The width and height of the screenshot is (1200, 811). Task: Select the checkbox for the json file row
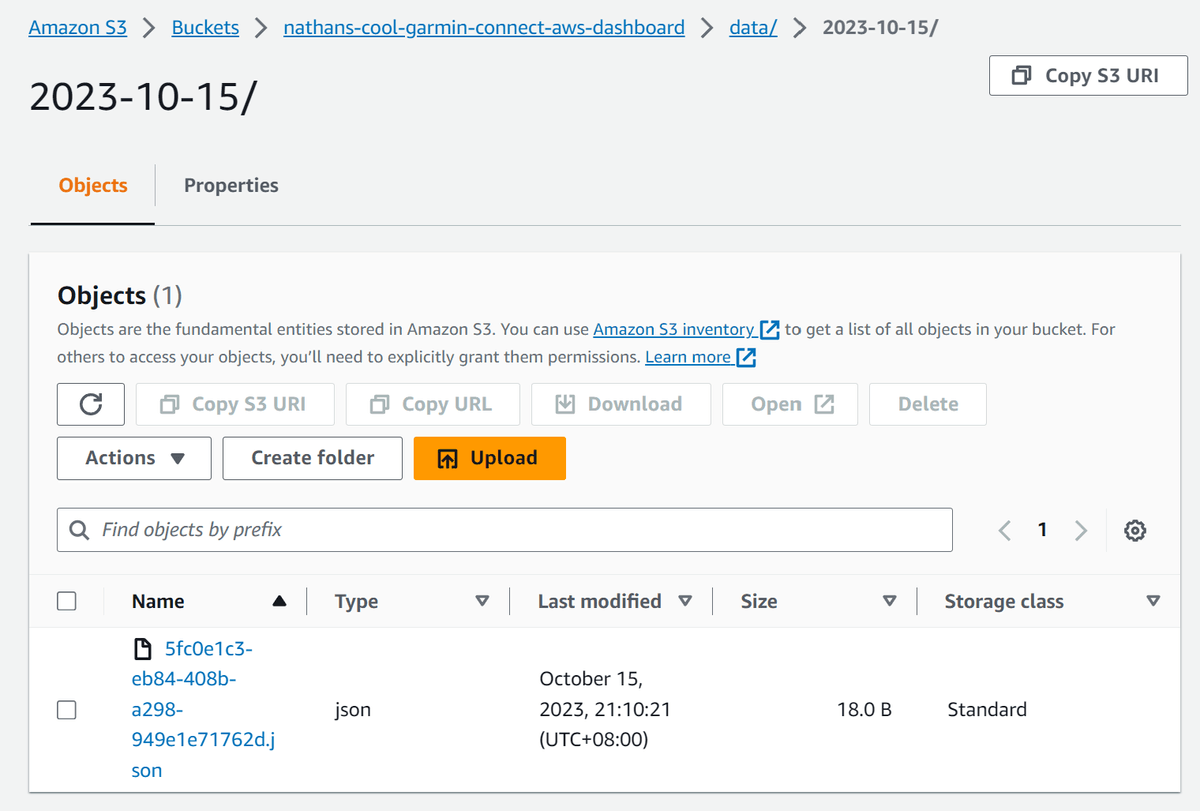click(67, 710)
